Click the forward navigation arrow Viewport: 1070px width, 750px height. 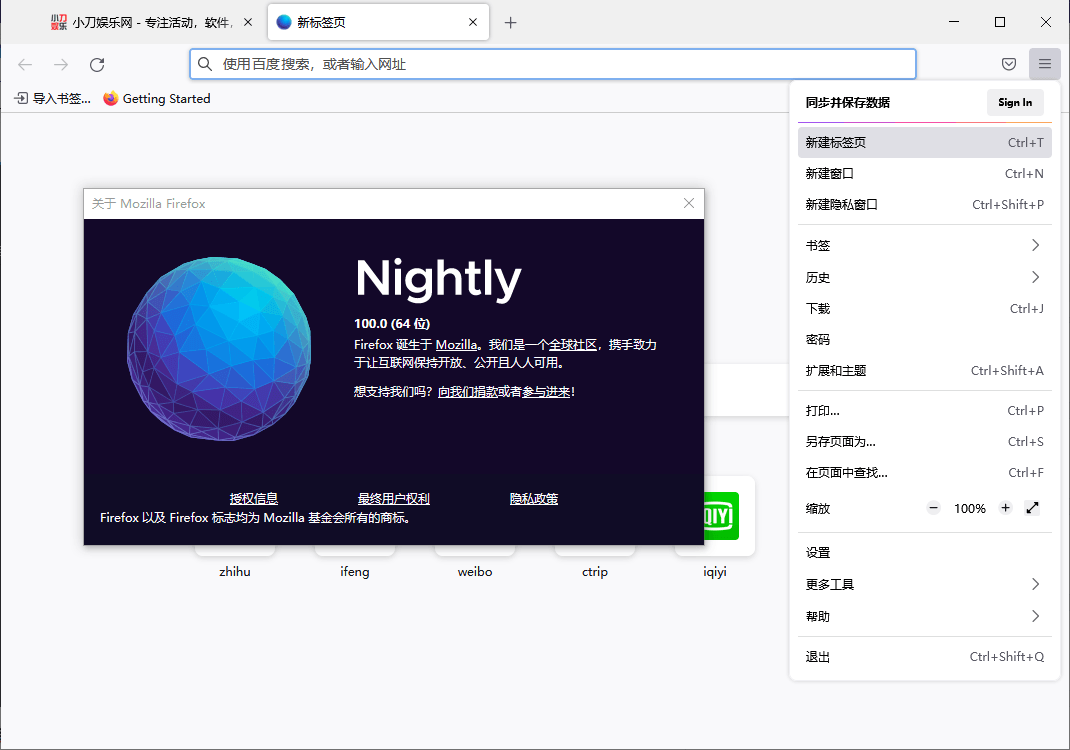(x=60, y=64)
